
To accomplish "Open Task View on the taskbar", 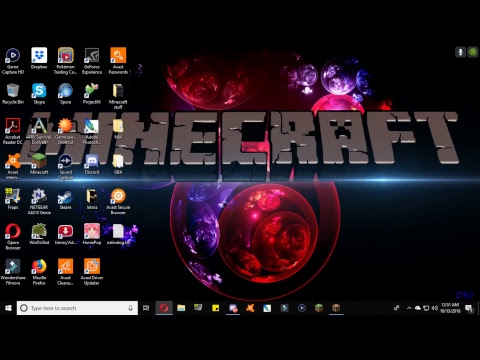I will tap(146, 308).
